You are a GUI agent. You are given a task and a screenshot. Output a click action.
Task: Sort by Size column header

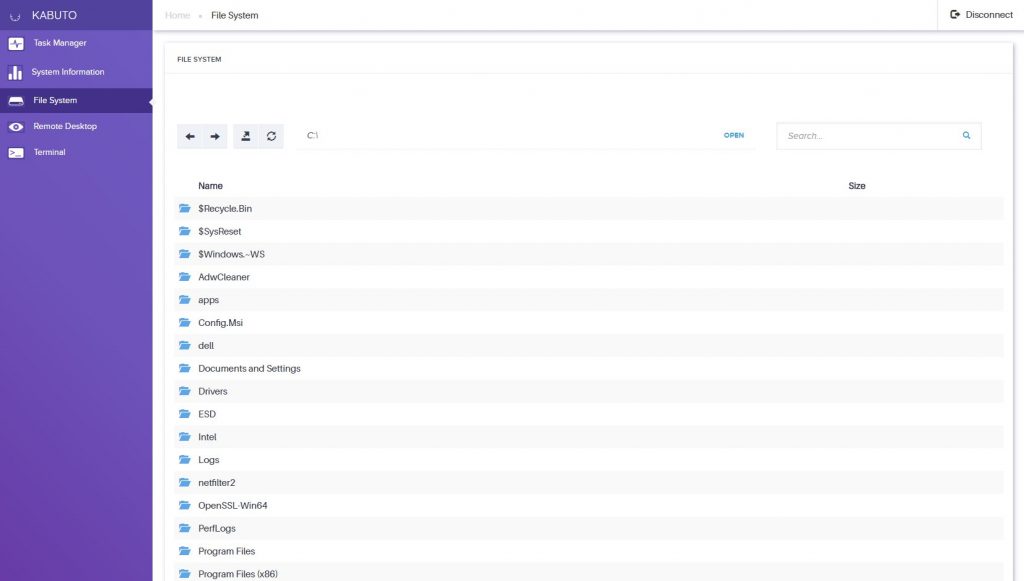[856, 186]
